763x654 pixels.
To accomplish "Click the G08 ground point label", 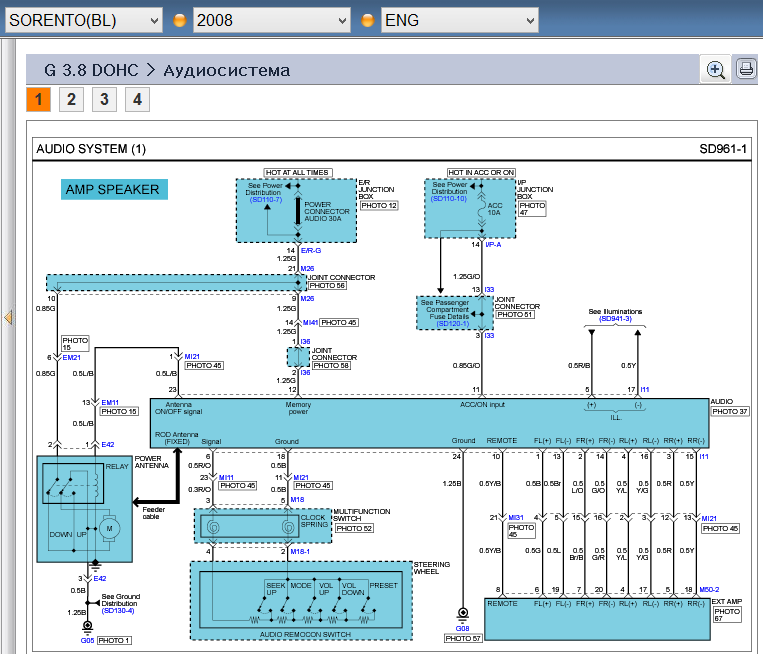I will pyautogui.click(x=463, y=629).
